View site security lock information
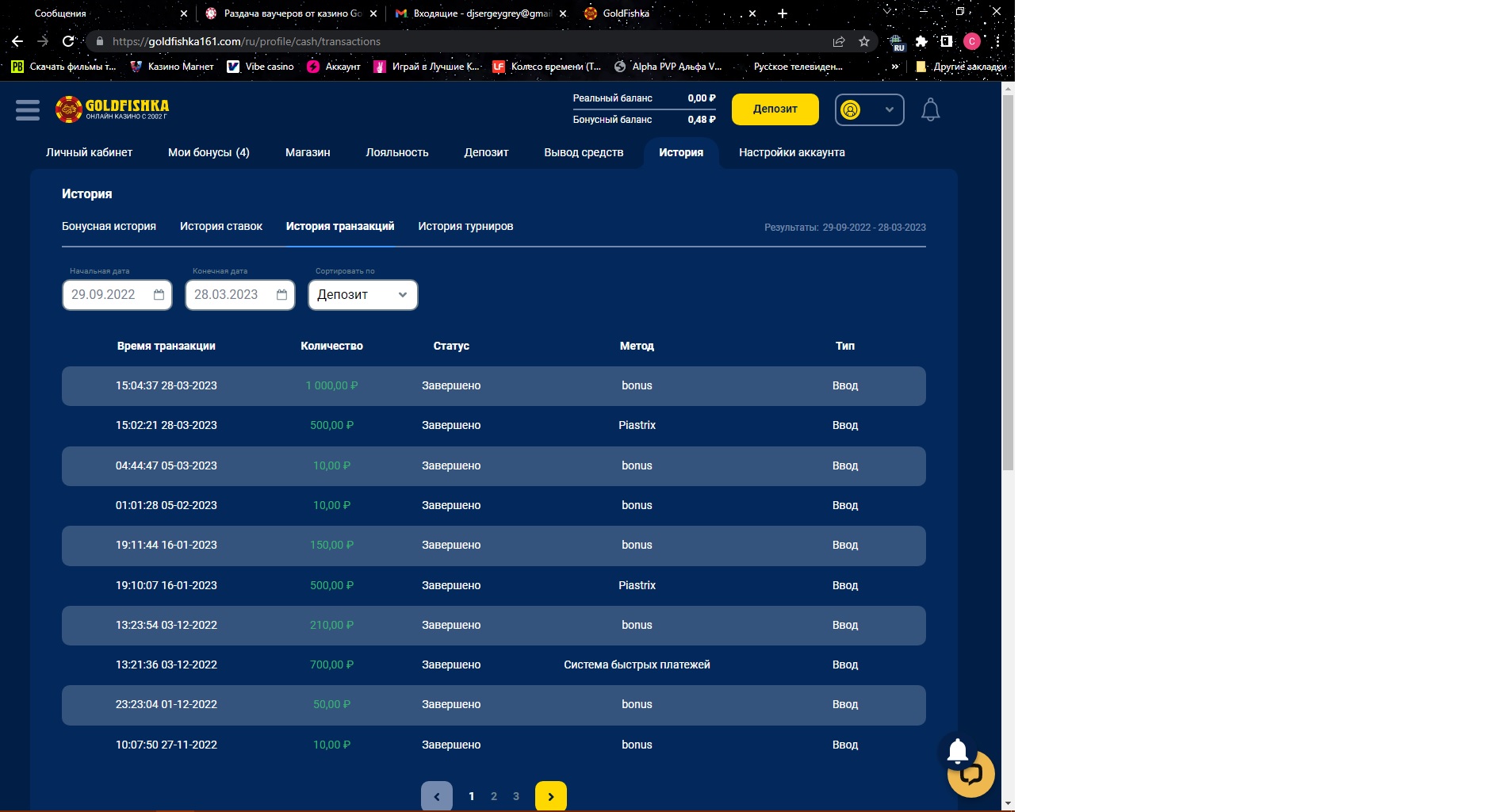Viewport: 1512px width, 812px height. (x=99, y=41)
